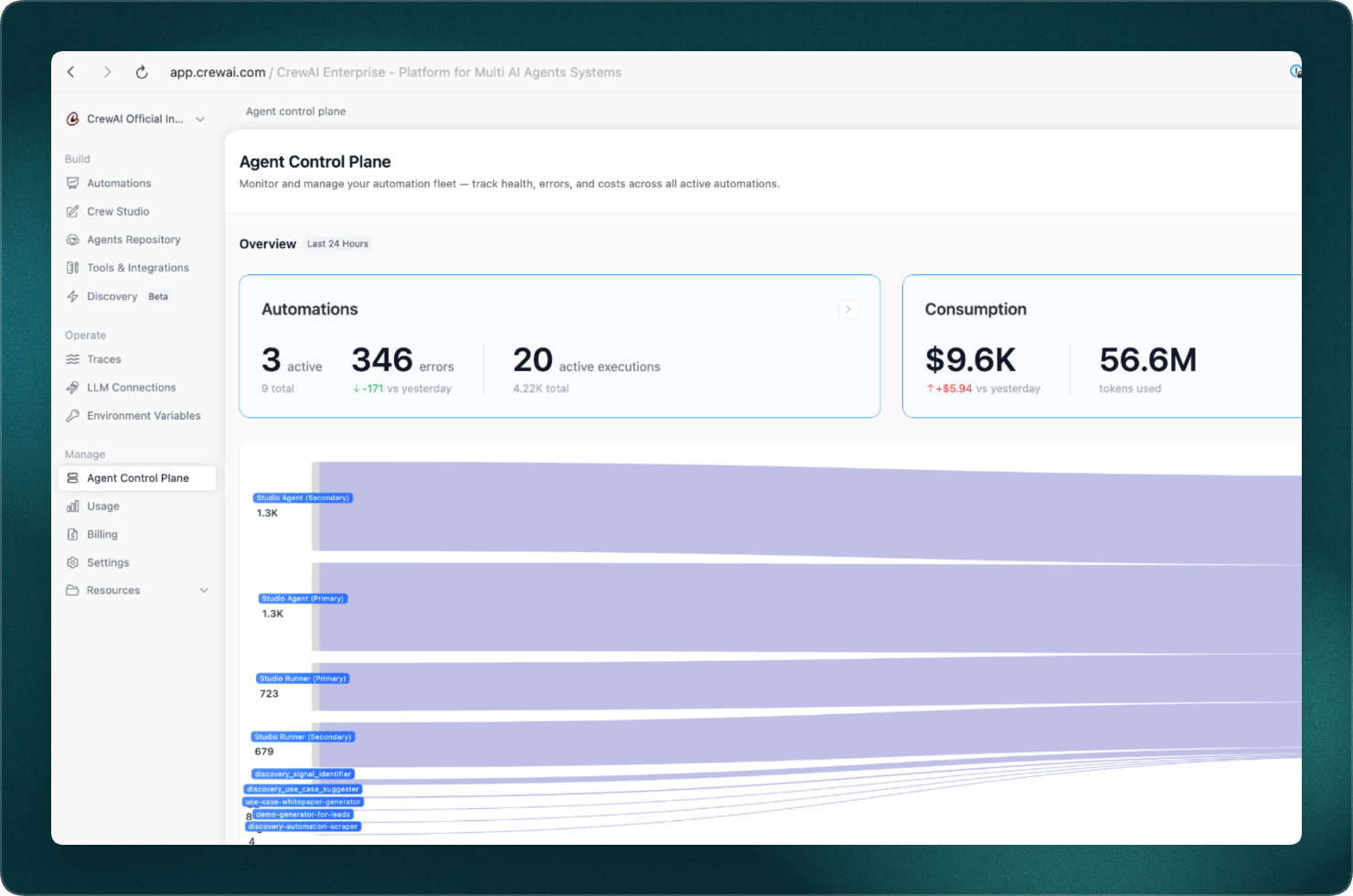Click the Automations sidebar icon
Image resolution: width=1353 pixels, height=896 pixels.
point(72,183)
